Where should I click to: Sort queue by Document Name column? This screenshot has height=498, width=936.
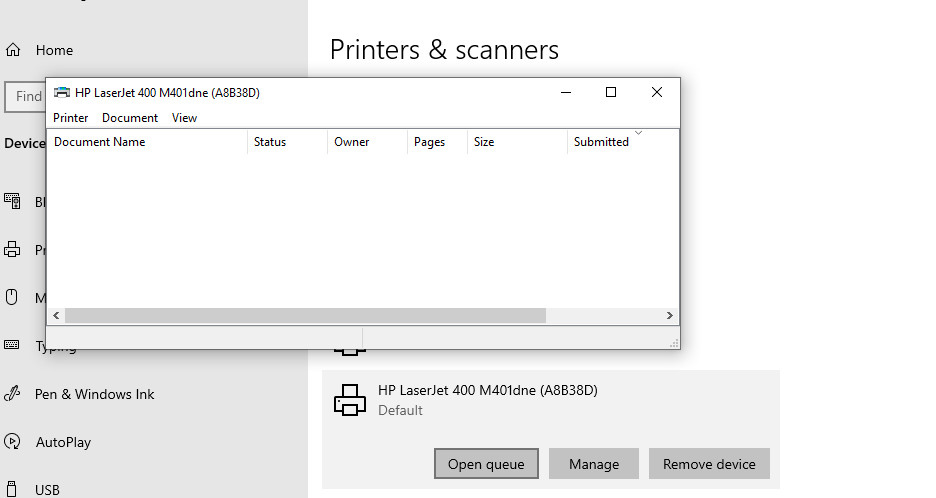coord(147,142)
